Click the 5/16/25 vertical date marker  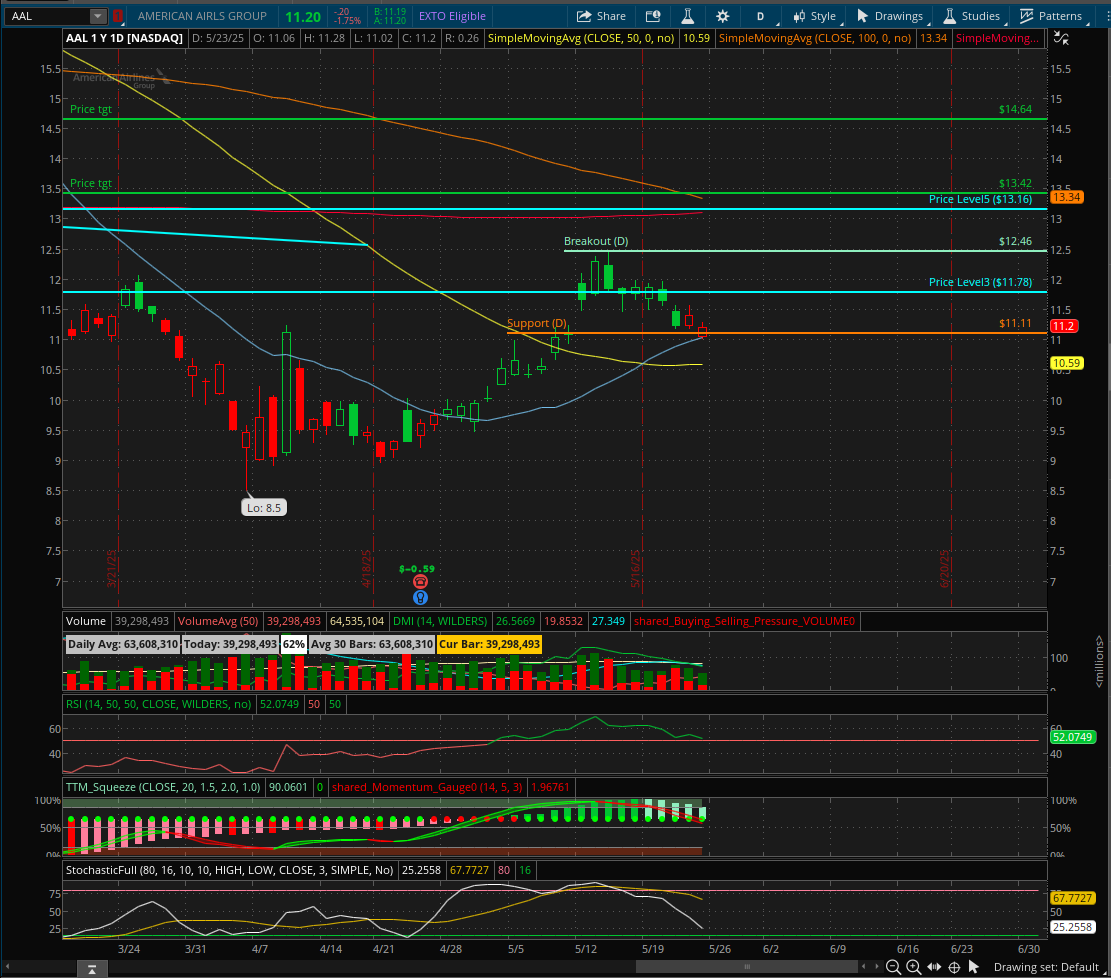click(636, 568)
